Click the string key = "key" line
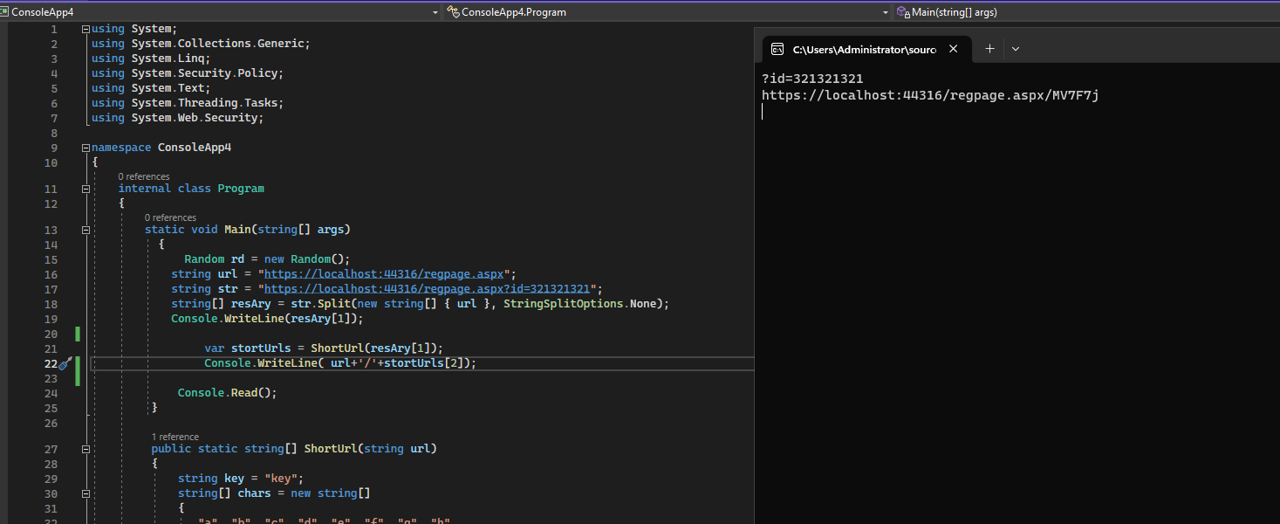Image resolution: width=1280 pixels, height=524 pixels. pos(240,478)
